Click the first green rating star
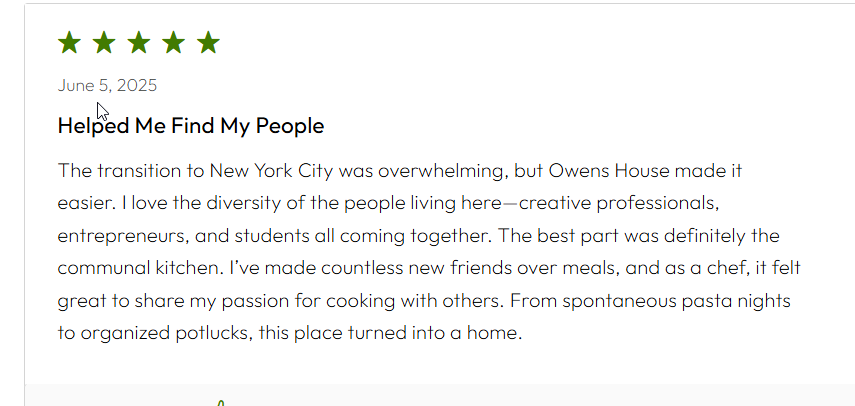 click(69, 43)
